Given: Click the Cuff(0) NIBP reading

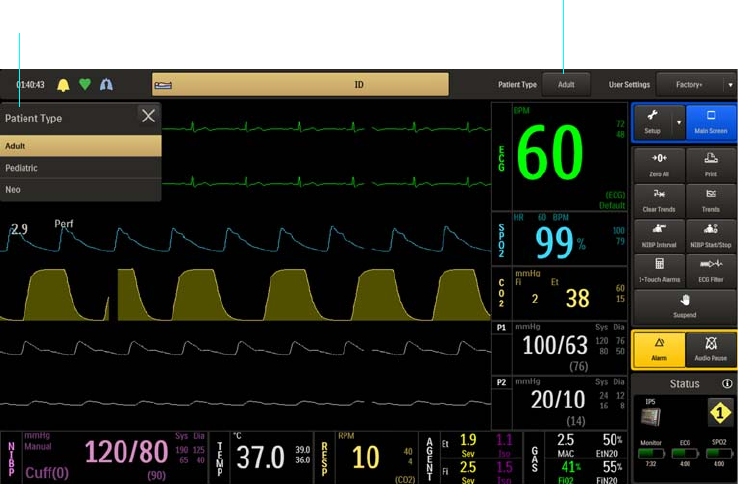Looking at the screenshot, I should [47, 473].
